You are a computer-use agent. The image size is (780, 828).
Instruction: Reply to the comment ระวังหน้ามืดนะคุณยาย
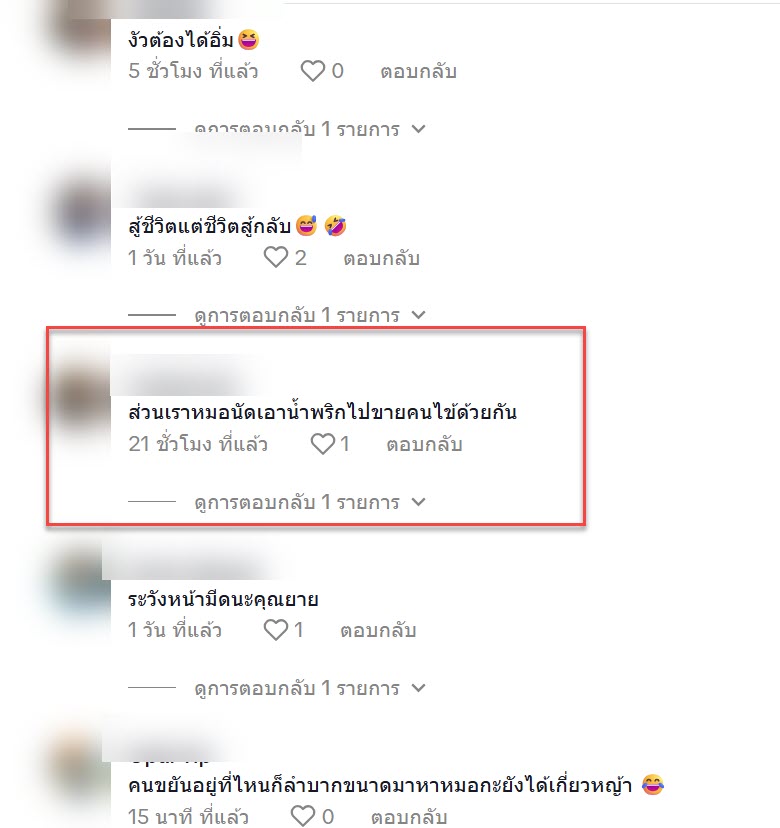pos(378,631)
